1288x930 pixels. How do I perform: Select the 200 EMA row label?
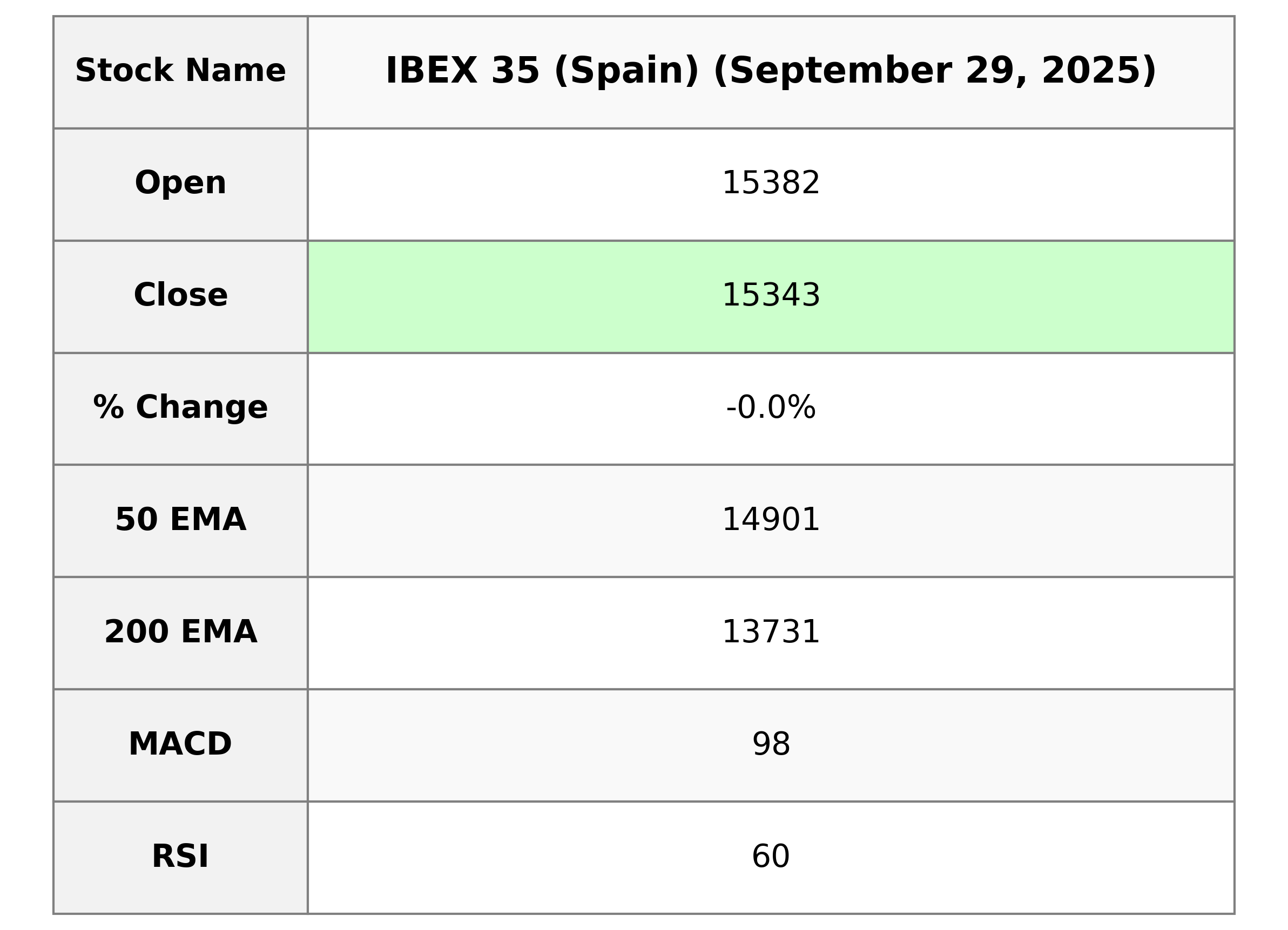click(180, 632)
